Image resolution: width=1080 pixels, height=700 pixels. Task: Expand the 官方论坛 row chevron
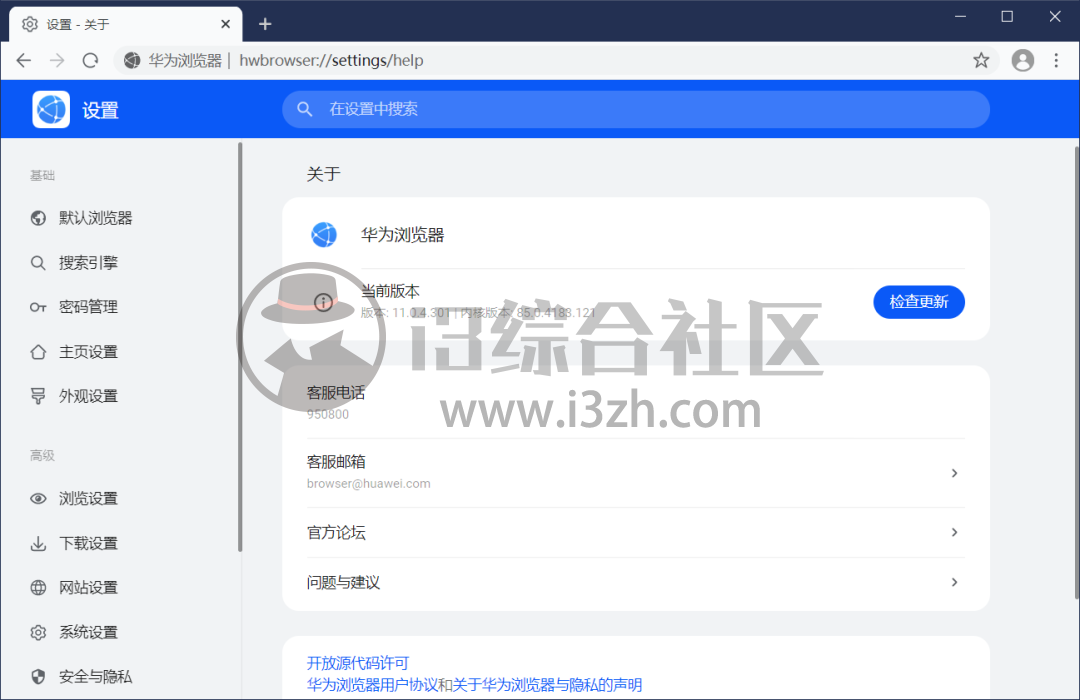click(x=954, y=532)
